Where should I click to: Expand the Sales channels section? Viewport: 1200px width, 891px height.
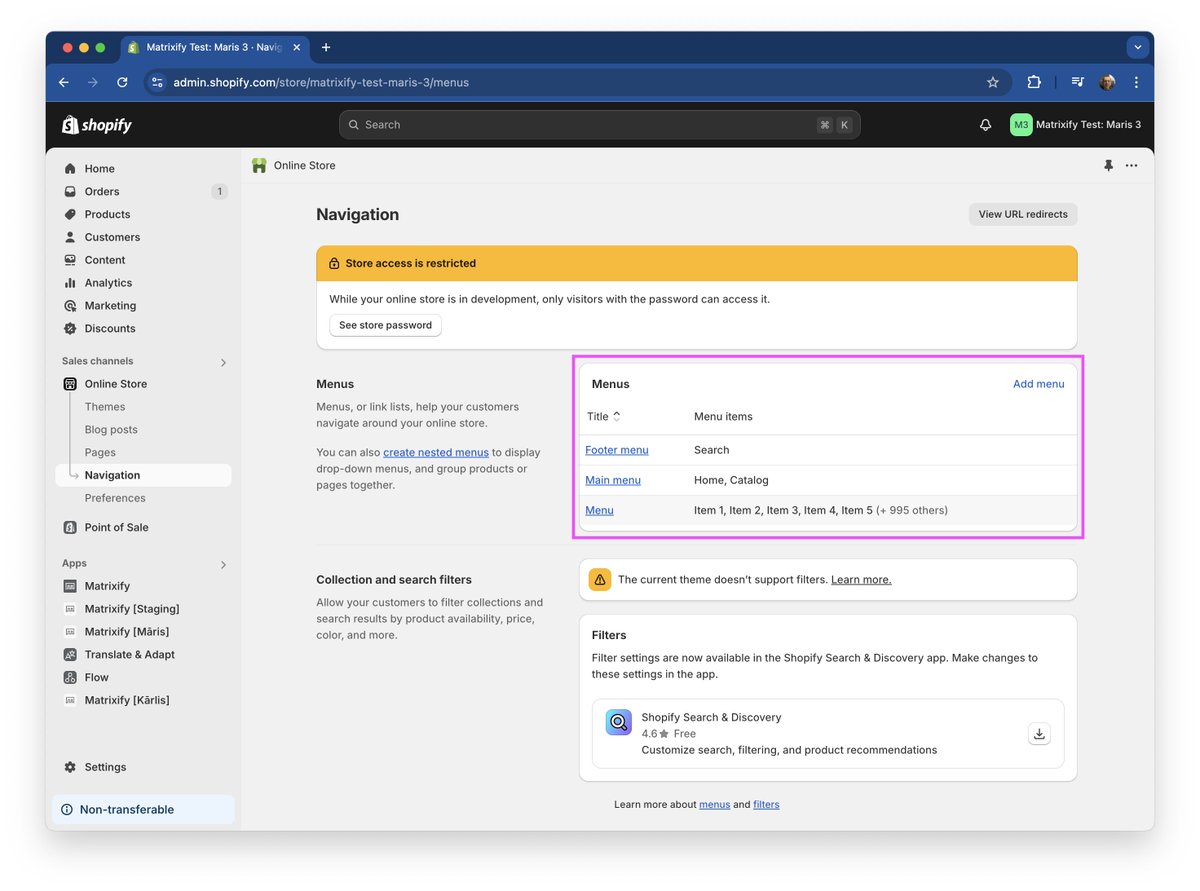coord(223,362)
